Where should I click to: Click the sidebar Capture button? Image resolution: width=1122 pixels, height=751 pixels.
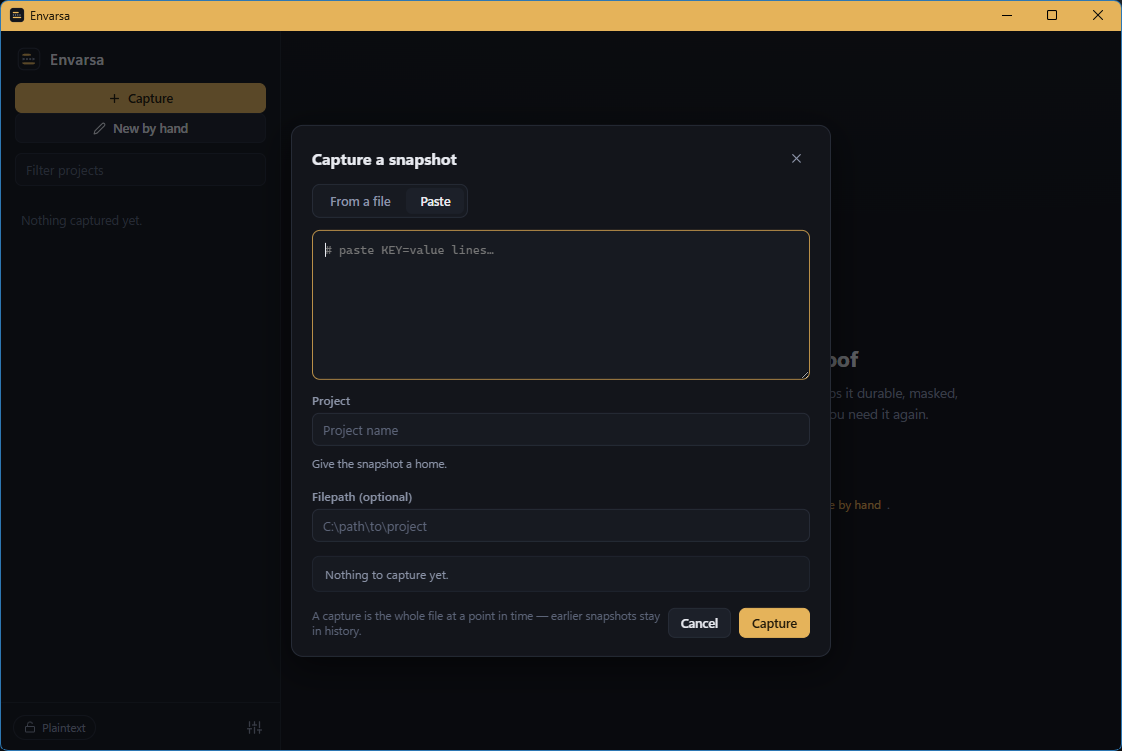click(140, 98)
